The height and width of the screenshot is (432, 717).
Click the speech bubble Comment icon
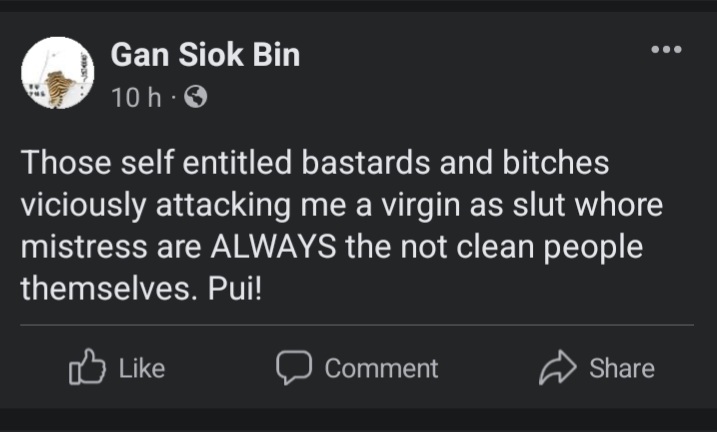293,368
